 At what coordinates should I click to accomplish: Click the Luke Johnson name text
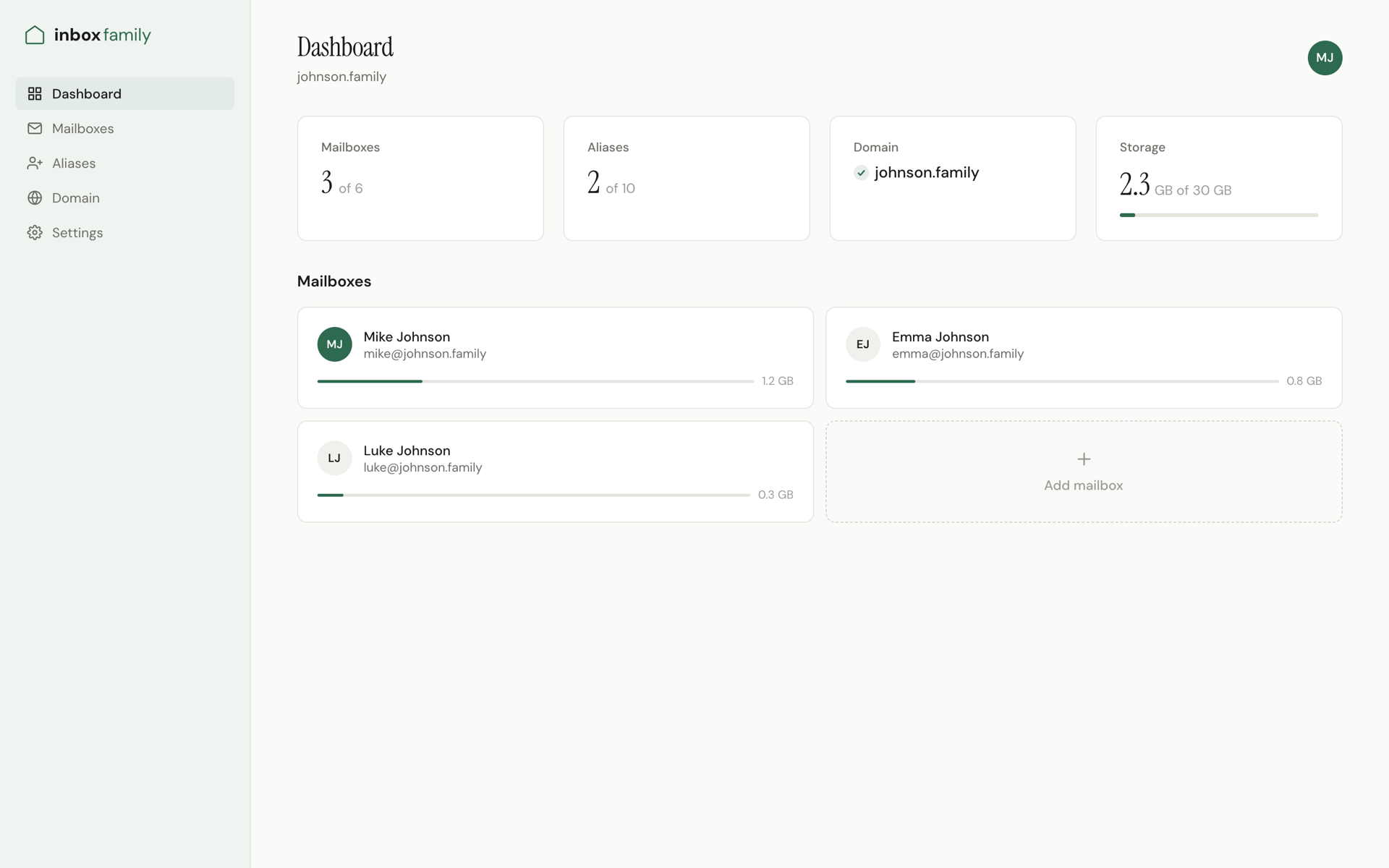click(x=407, y=450)
